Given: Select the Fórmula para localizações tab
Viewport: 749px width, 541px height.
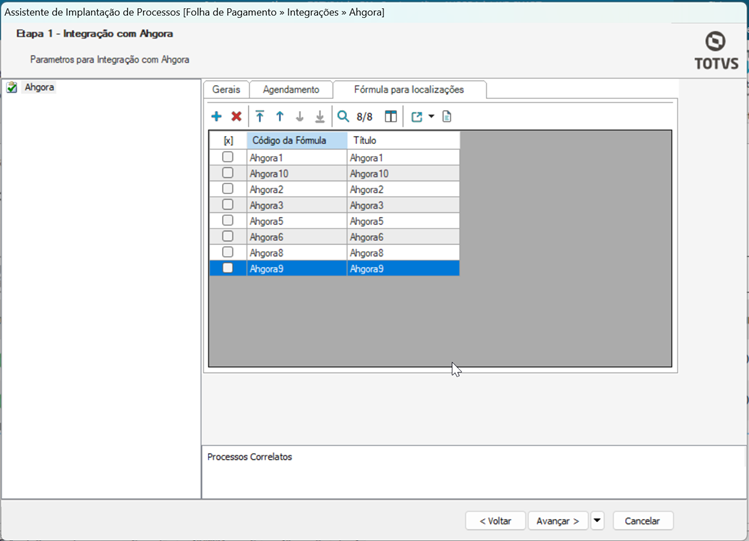Looking at the screenshot, I should [x=409, y=90].
